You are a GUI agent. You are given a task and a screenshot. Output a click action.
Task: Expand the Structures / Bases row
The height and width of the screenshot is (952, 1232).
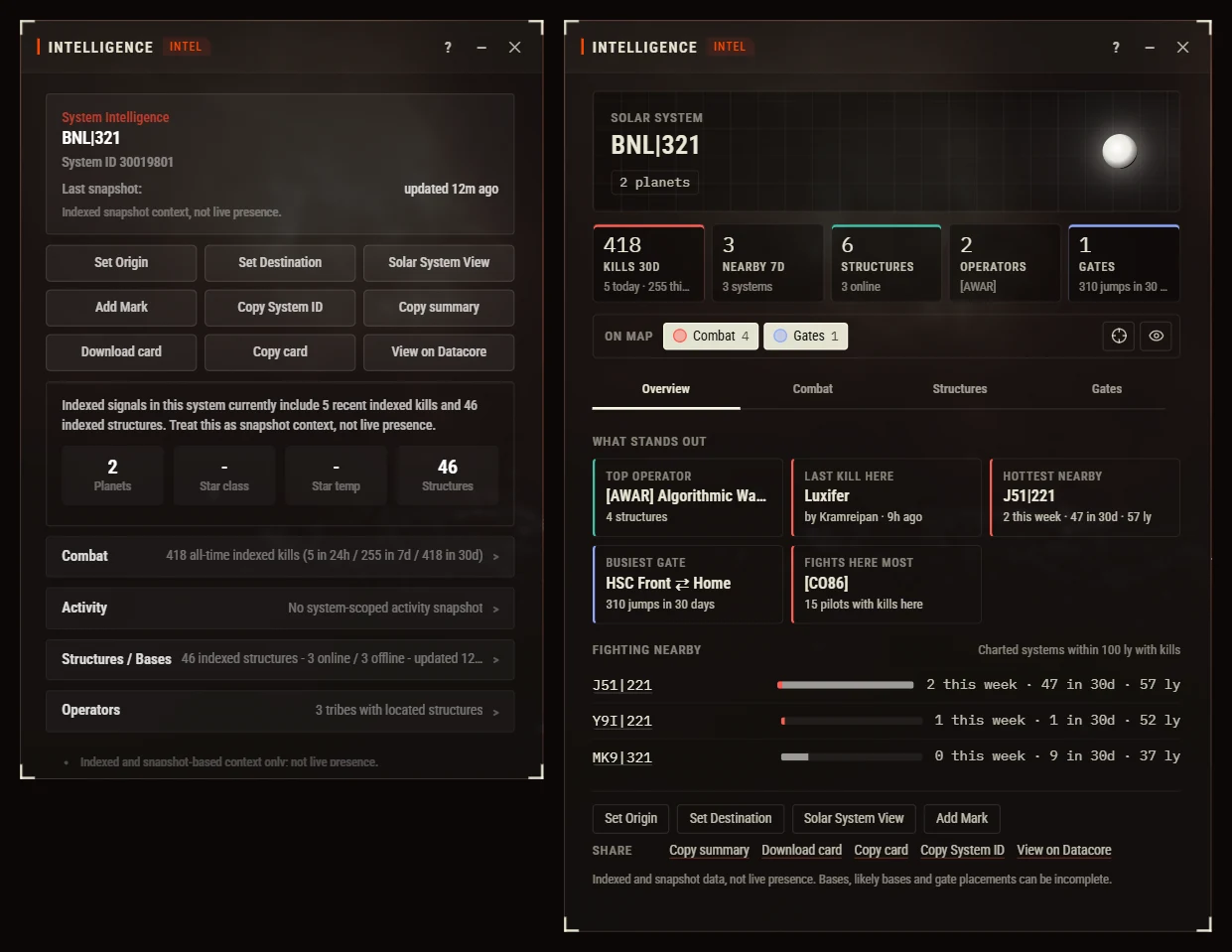coord(280,659)
